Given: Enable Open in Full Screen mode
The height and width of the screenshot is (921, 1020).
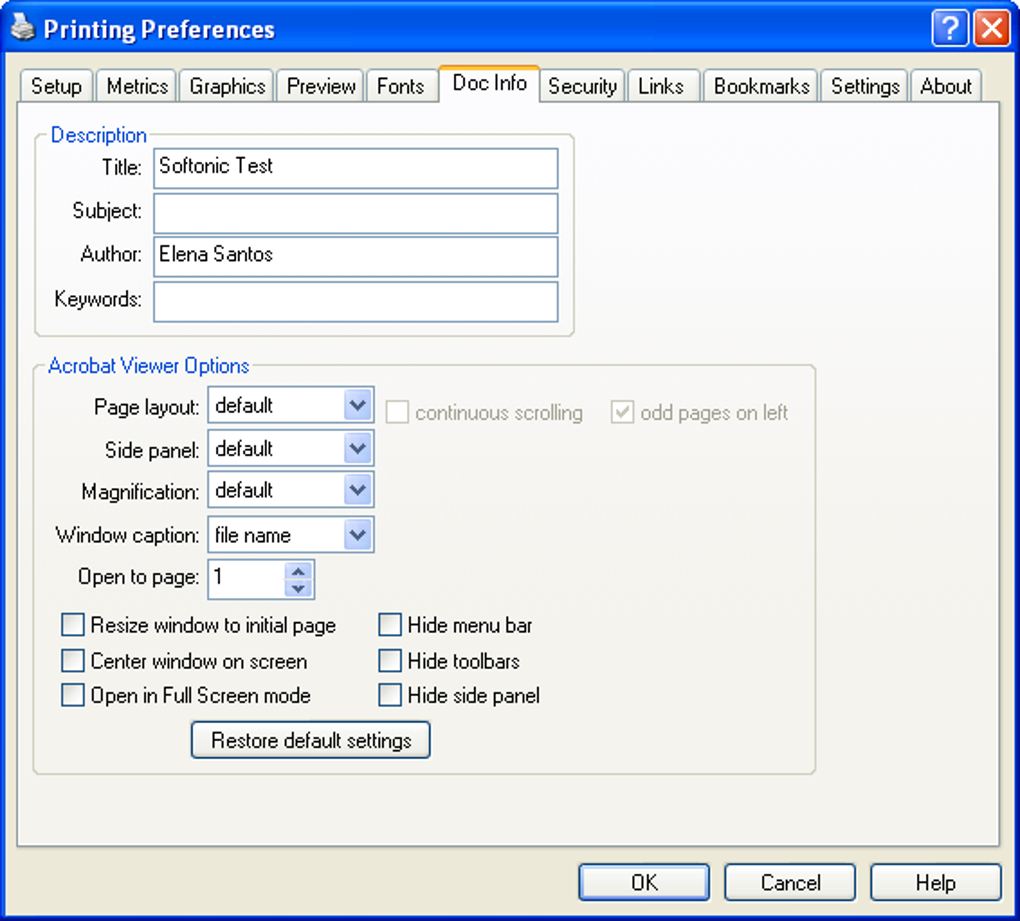Looking at the screenshot, I should point(72,695).
